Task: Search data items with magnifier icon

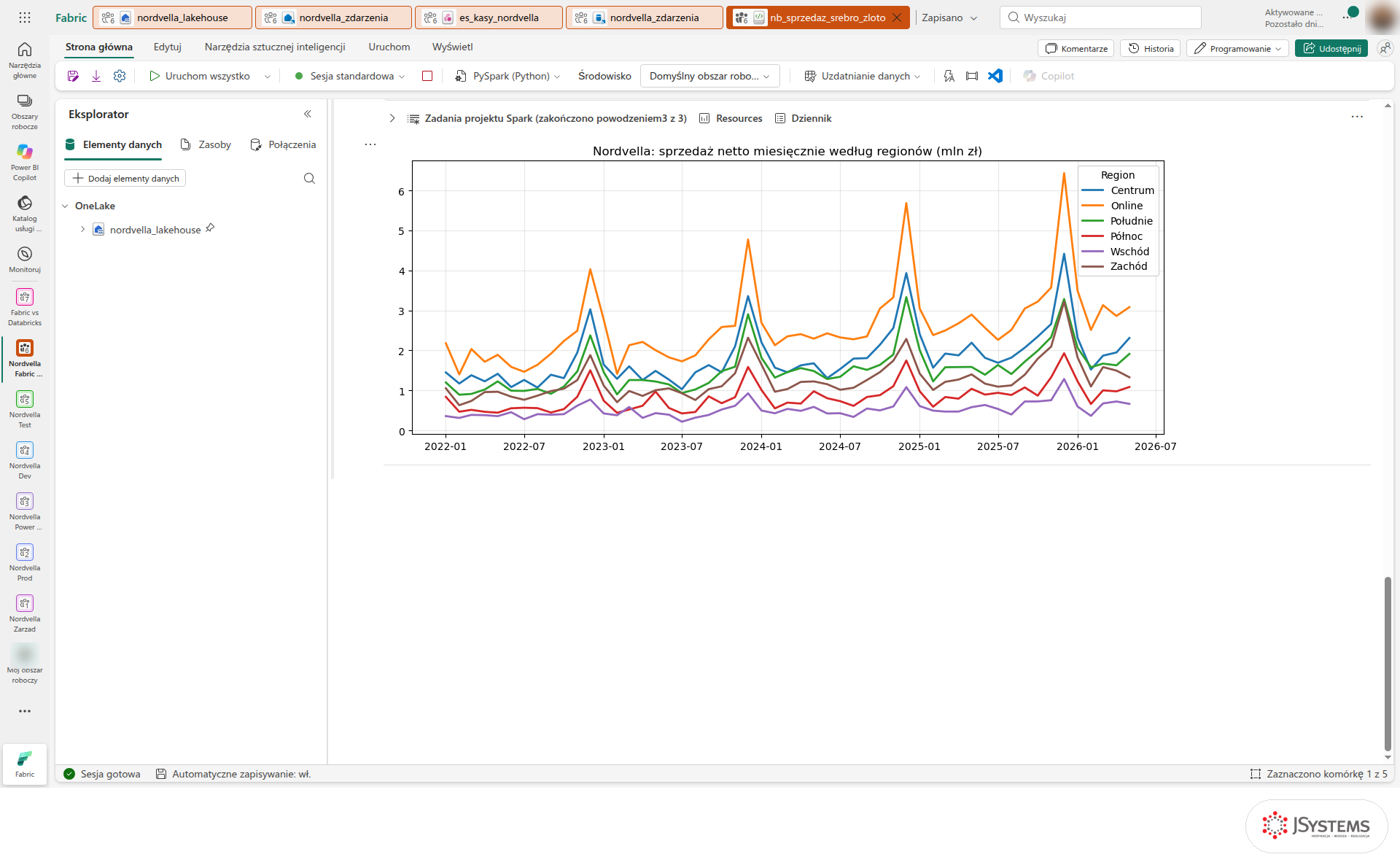Action: point(309,179)
